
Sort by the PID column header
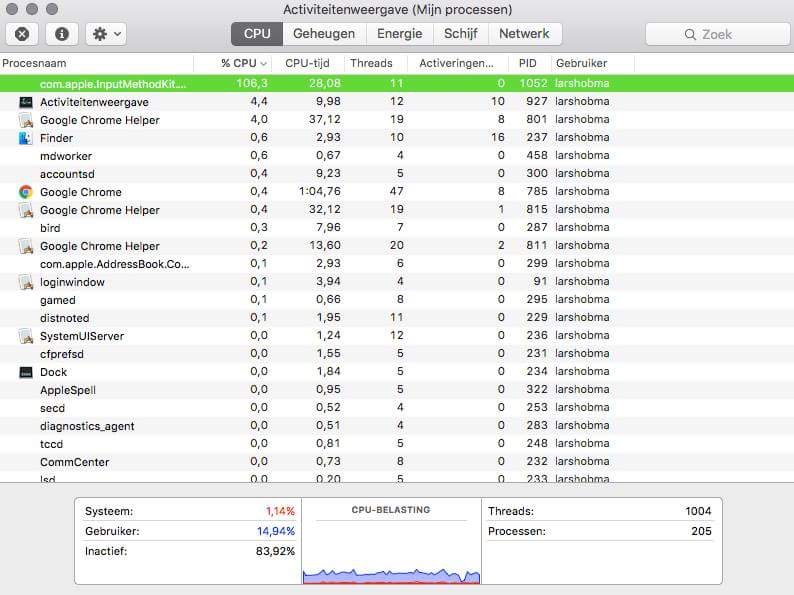[x=529, y=63]
